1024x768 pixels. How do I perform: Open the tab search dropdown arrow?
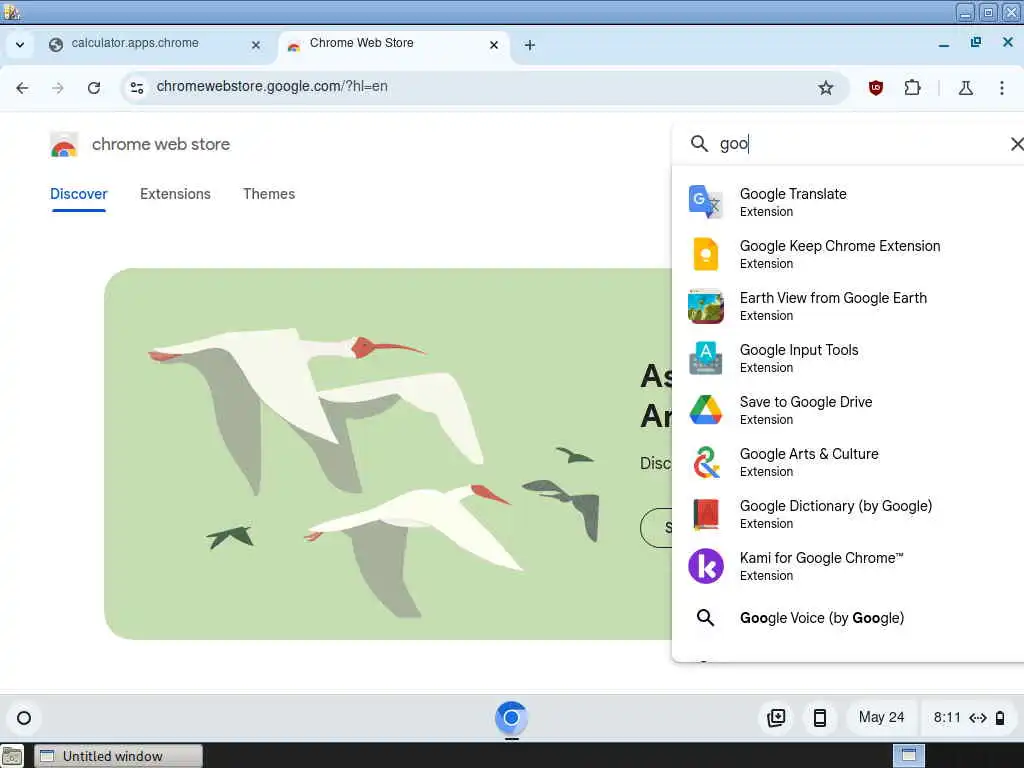click(20, 45)
